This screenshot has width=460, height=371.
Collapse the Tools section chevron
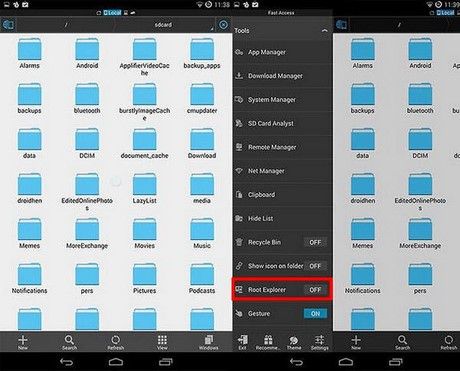(x=324, y=31)
